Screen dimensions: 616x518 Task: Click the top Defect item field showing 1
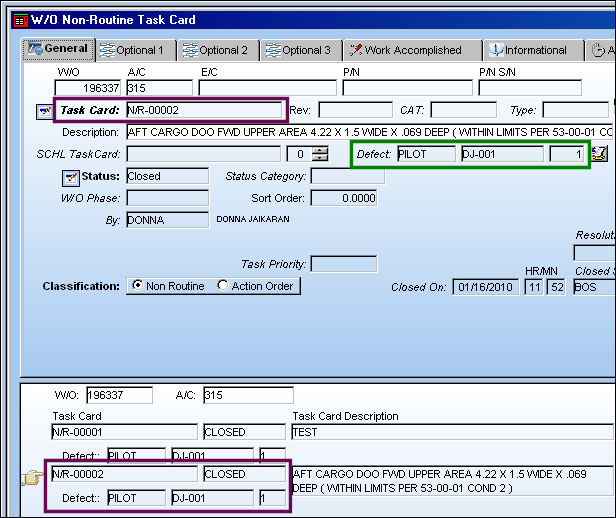coord(567,154)
